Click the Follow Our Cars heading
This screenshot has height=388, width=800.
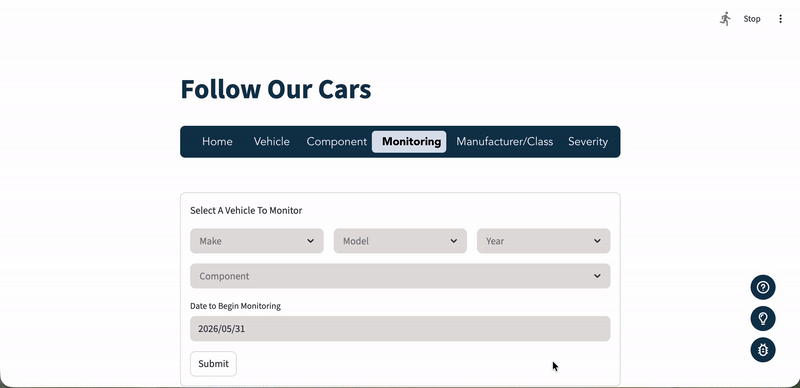click(276, 89)
